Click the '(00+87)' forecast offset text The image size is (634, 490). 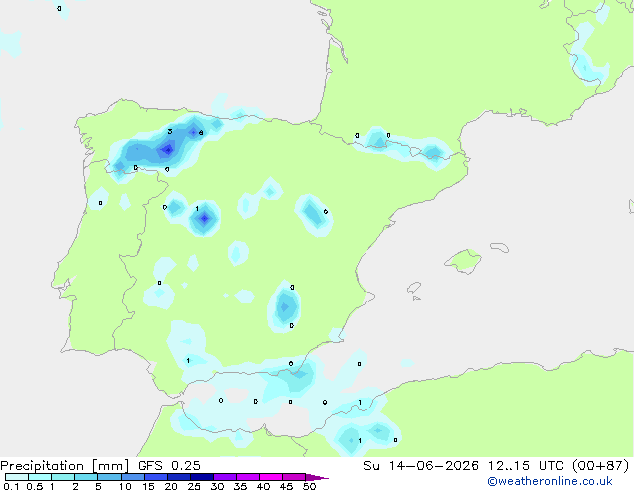pos(601,466)
